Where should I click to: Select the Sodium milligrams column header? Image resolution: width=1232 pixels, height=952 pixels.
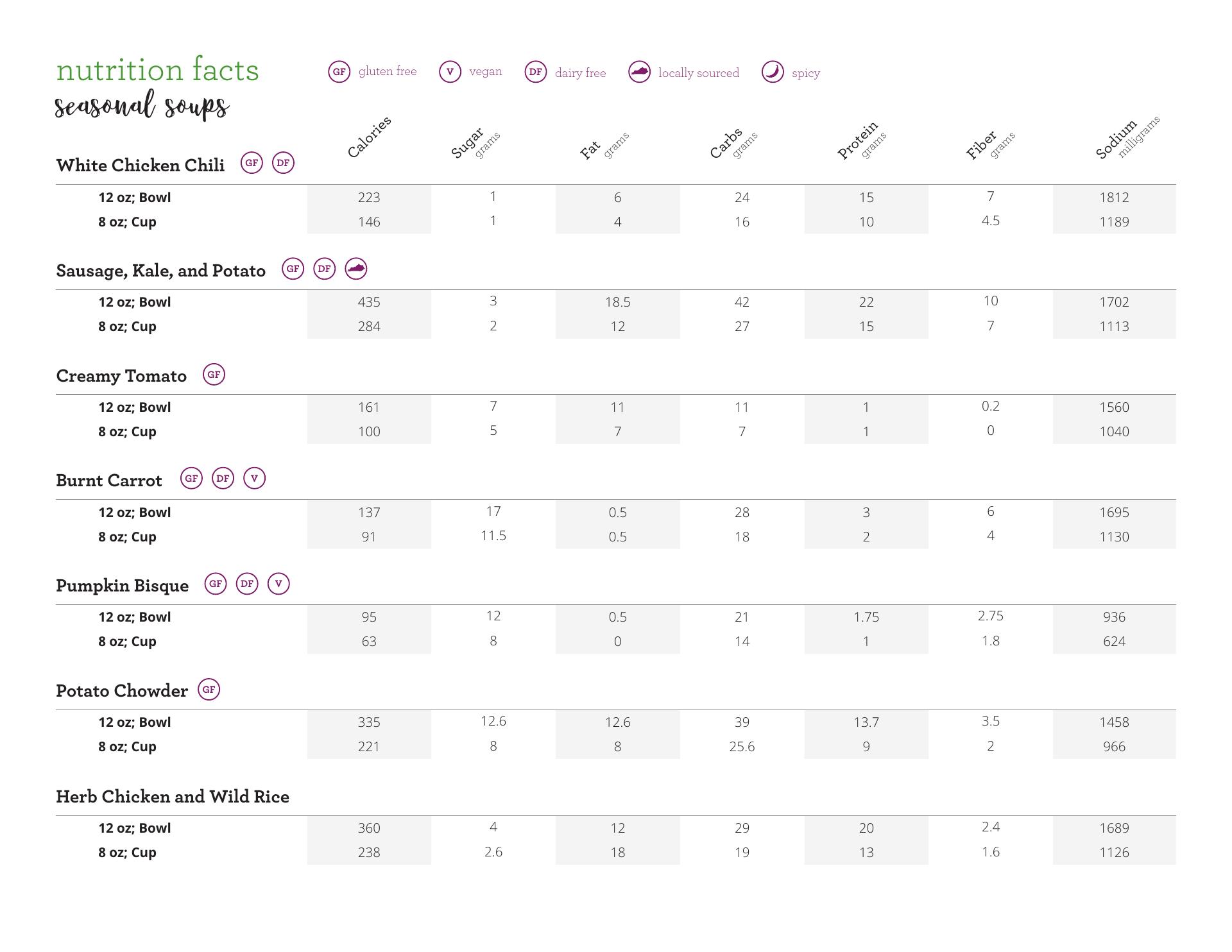pyautogui.click(x=1127, y=138)
